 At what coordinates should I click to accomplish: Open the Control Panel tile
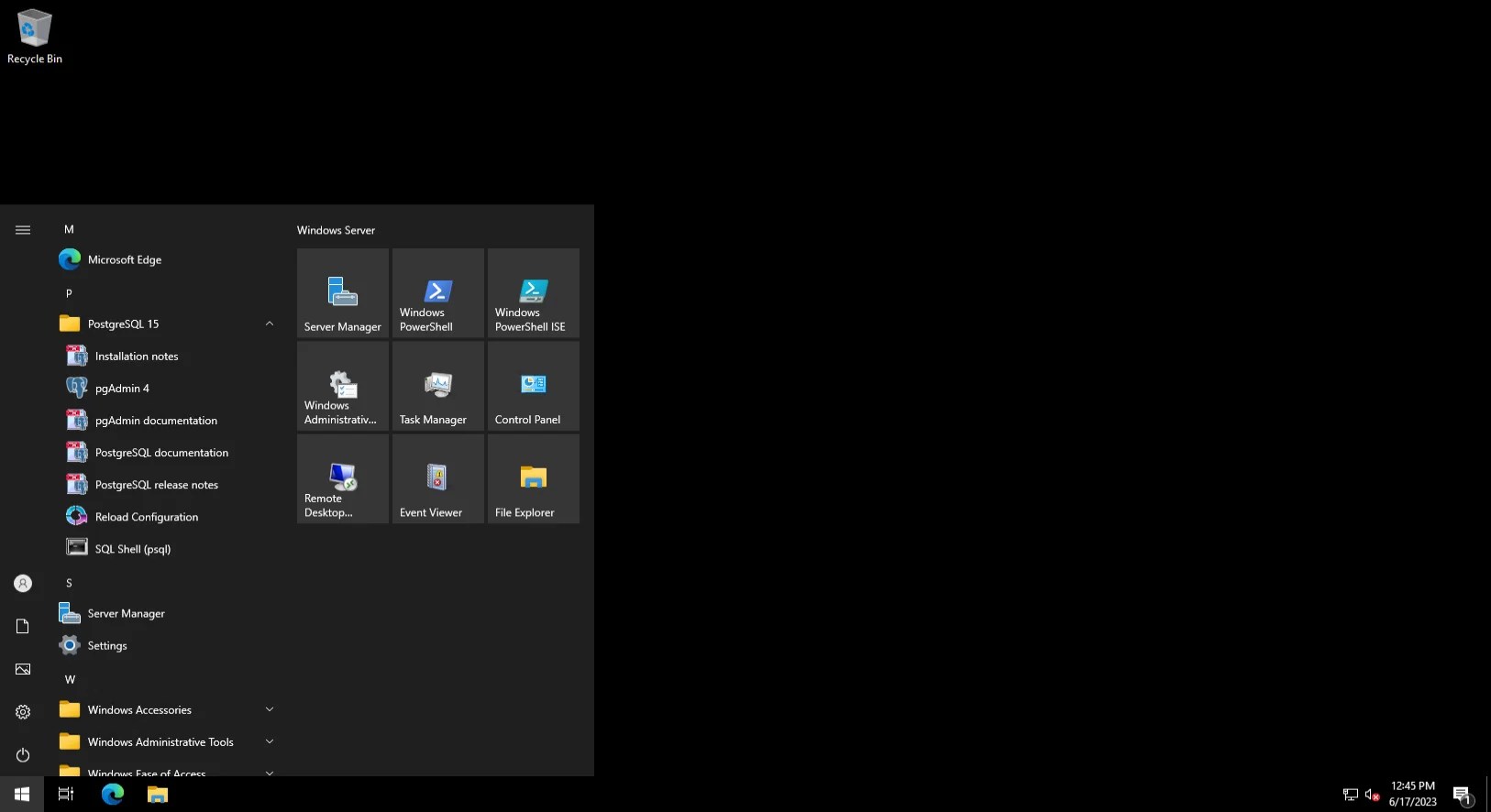click(534, 387)
